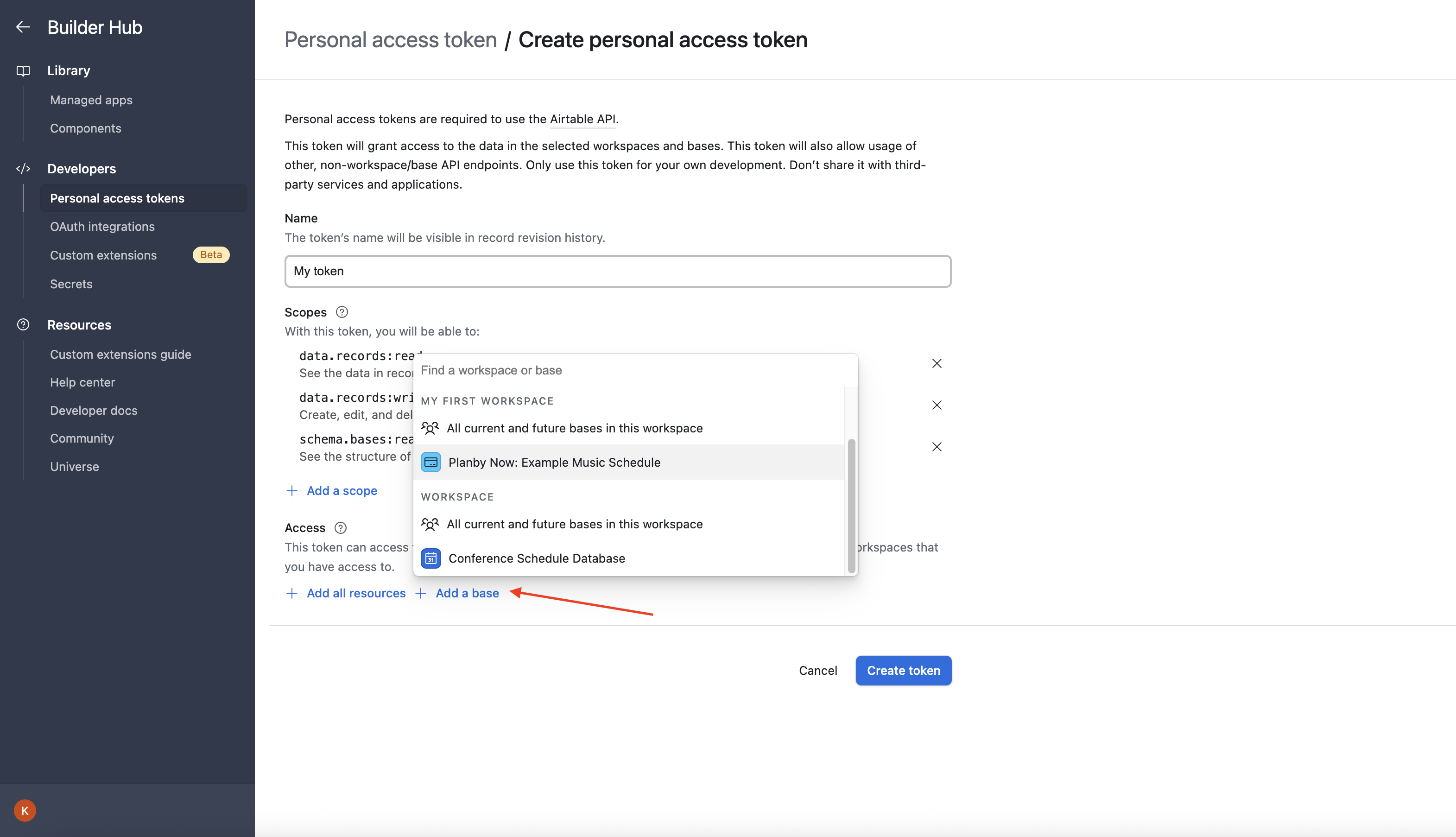Click the Scopes help question mark icon
The width and height of the screenshot is (1456, 837).
click(x=342, y=312)
